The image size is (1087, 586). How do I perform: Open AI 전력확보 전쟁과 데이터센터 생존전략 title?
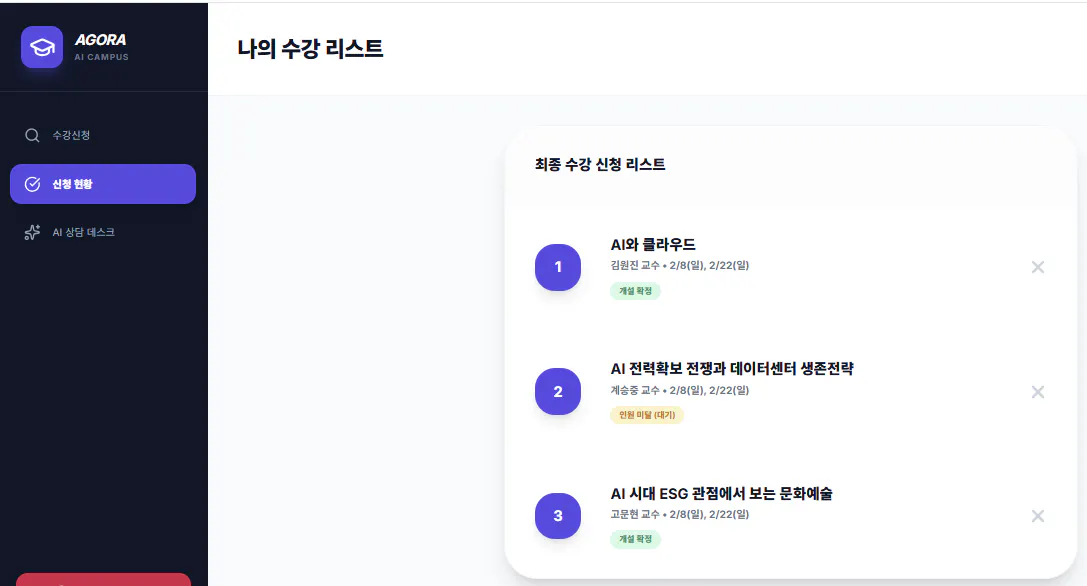731,369
